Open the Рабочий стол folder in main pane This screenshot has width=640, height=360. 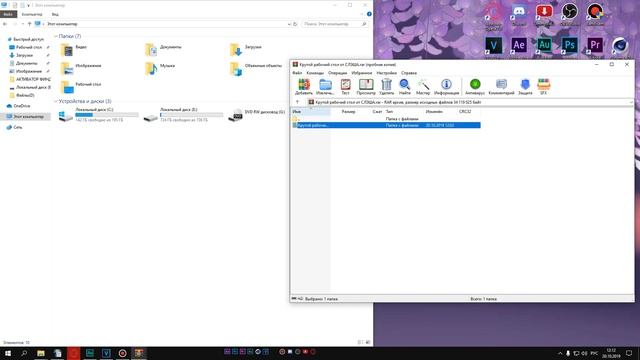(x=81, y=87)
